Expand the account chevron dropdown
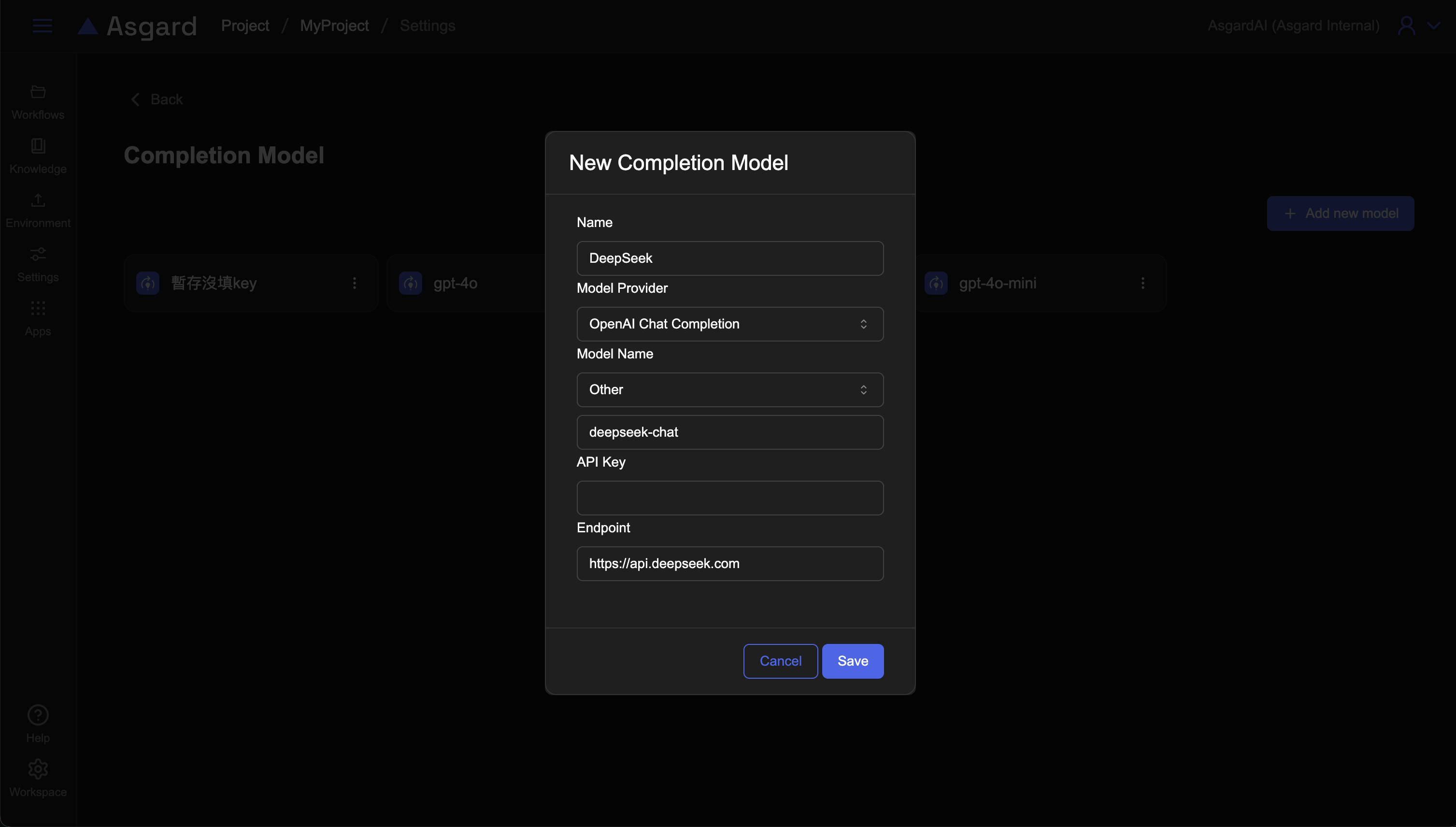The image size is (1456, 827). 1433,26
